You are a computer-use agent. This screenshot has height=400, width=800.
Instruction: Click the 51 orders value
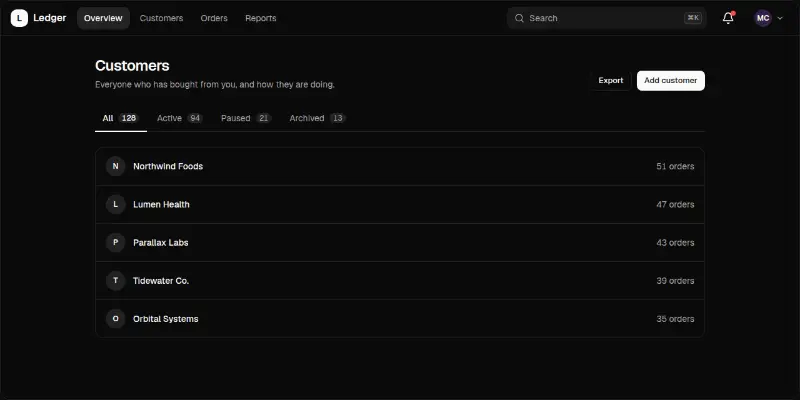(x=675, y=166)
